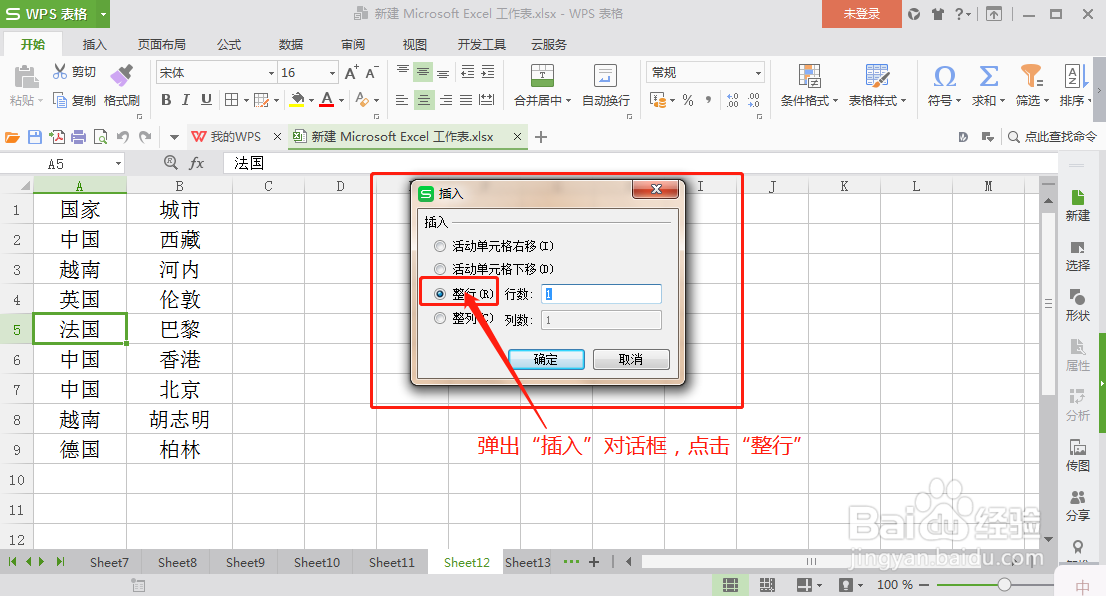This screenshot has height=596, width=1106.
Task: Open the font name dropdown
Action: coord(271,73)
